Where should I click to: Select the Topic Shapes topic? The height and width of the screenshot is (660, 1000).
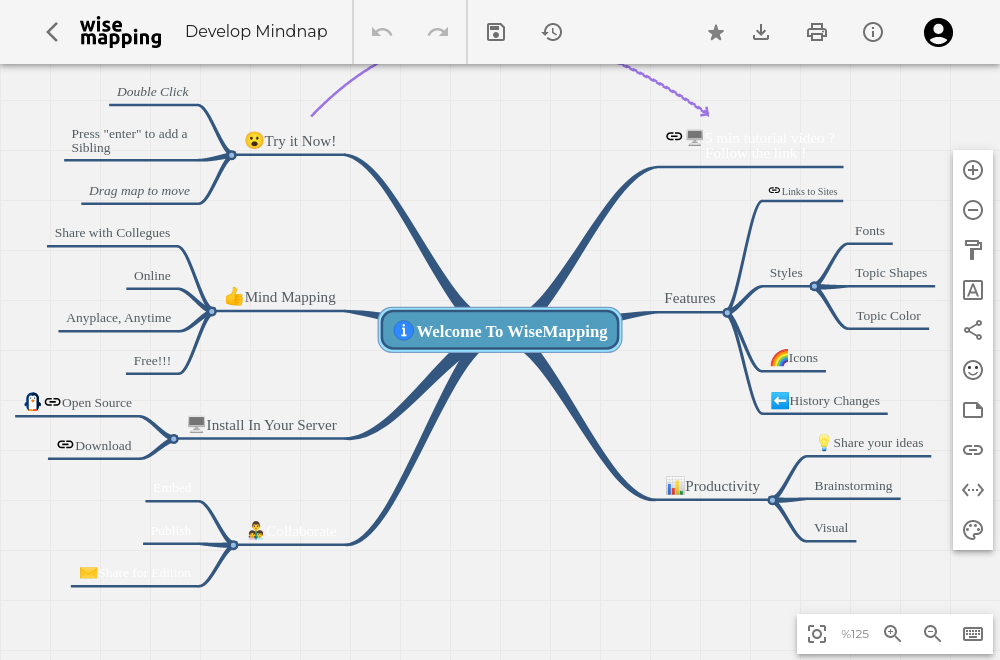891,273
